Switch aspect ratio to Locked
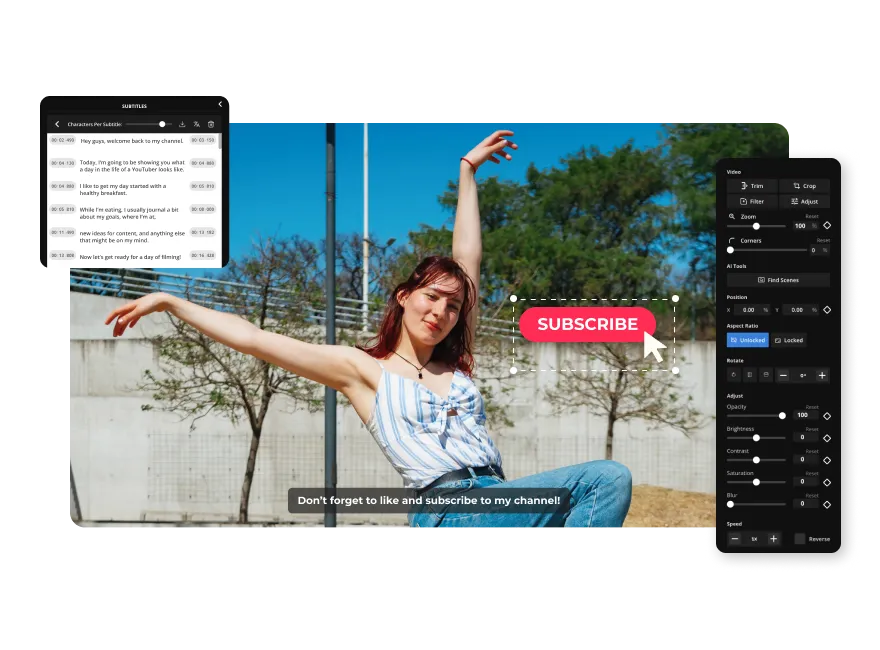This screenshot has height=650, width=880. (789, 340)
